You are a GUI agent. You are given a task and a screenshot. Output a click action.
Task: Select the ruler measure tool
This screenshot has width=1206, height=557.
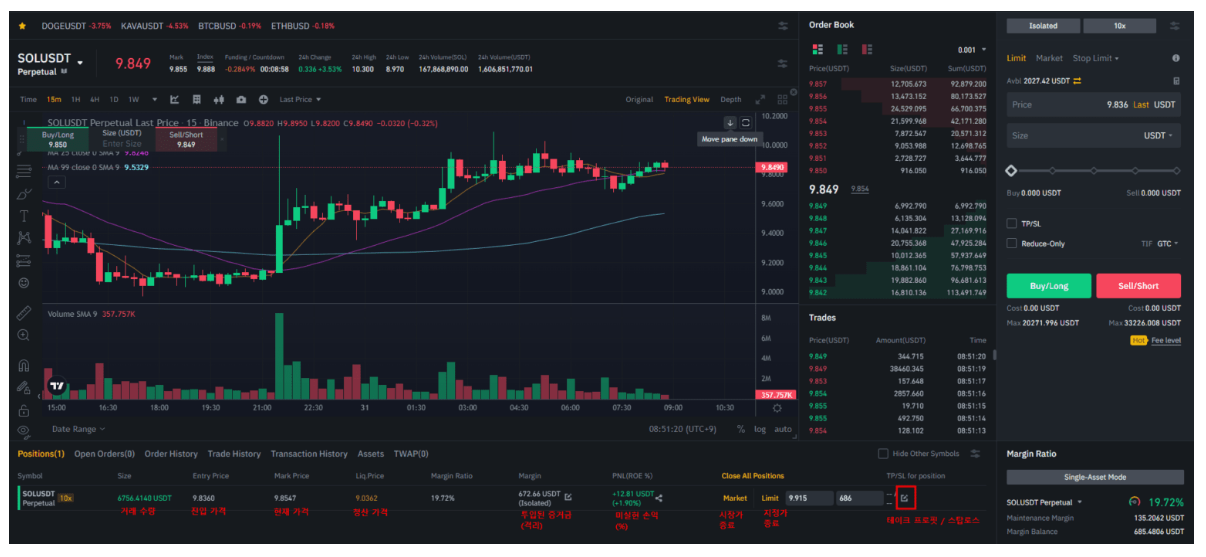coord(24,311)
